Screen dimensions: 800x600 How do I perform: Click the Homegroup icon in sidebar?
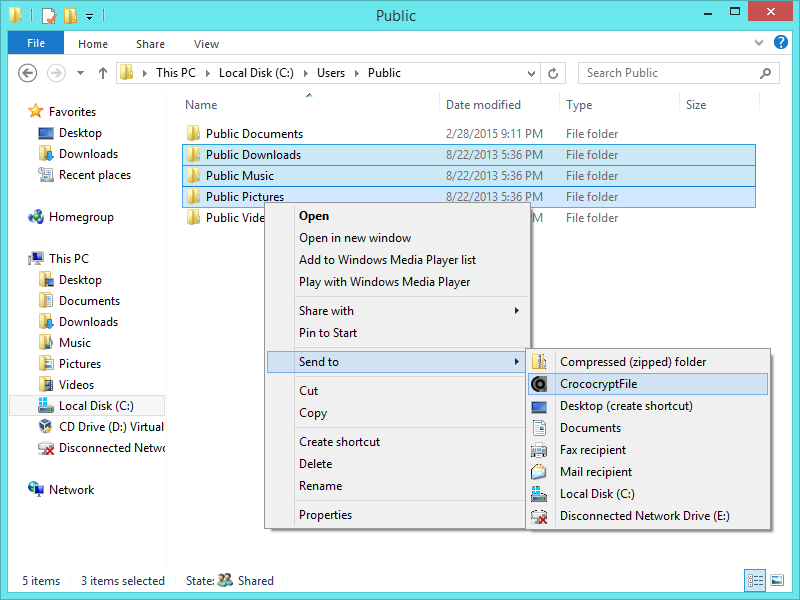pos(36,217)
